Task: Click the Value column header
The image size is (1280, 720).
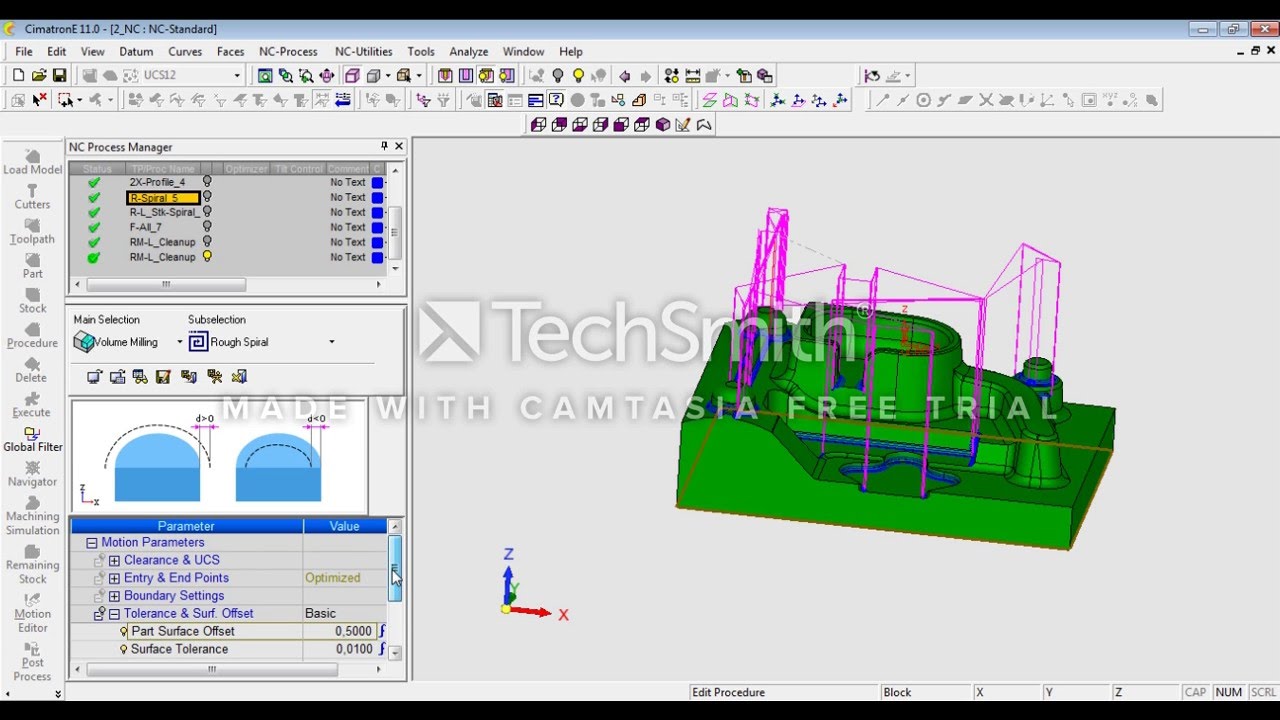Action: [x=344, y=526]
